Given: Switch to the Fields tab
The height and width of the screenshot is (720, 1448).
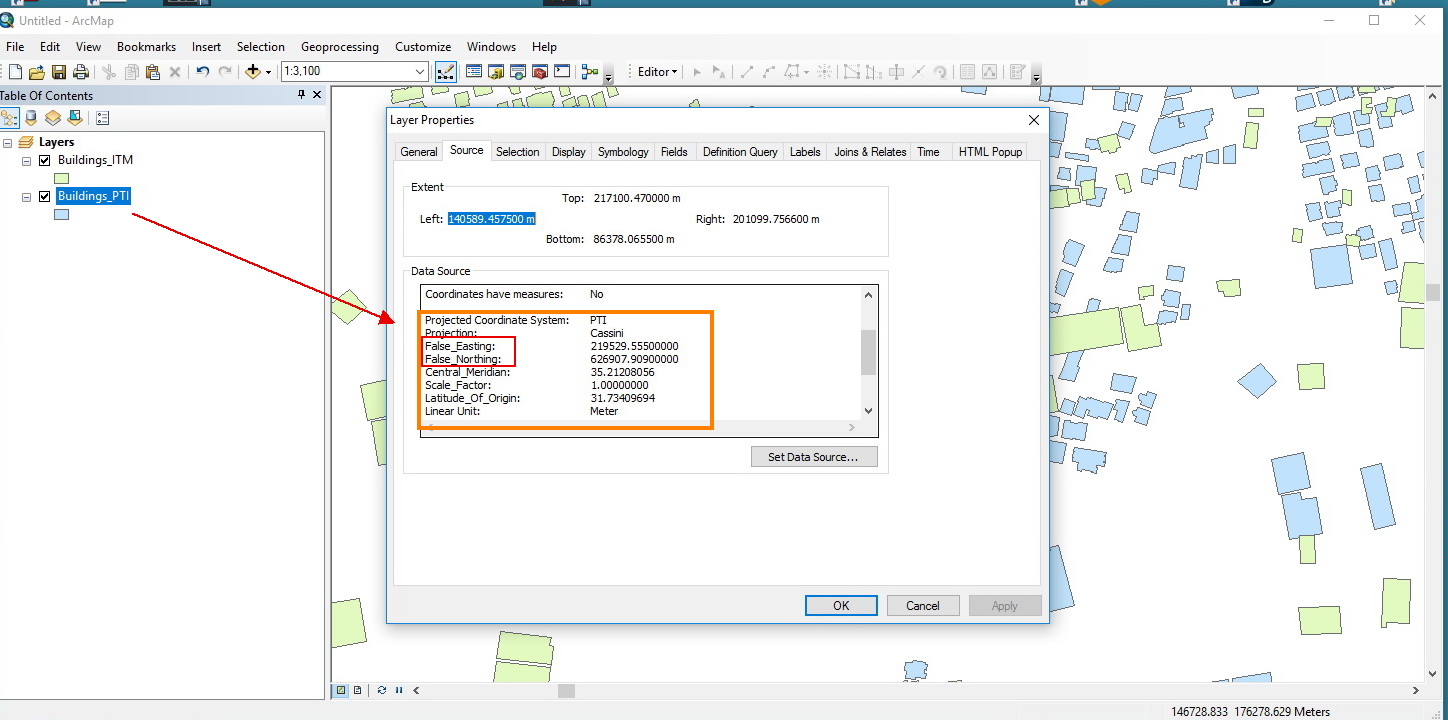Looking at the screenshot, I should pyautogui.click(x=674, y=152).
